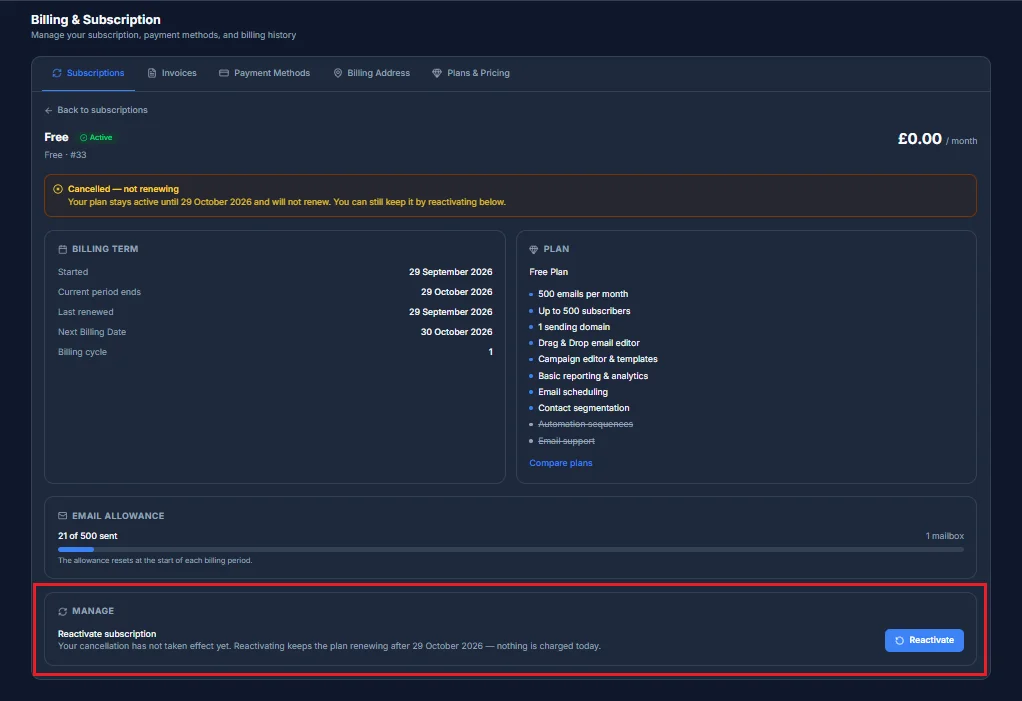Click the Cancelled warning icon
Image resolution: width=1022 pixels, height=701 pixels.
pyautogui.click(x=58, y=189)
